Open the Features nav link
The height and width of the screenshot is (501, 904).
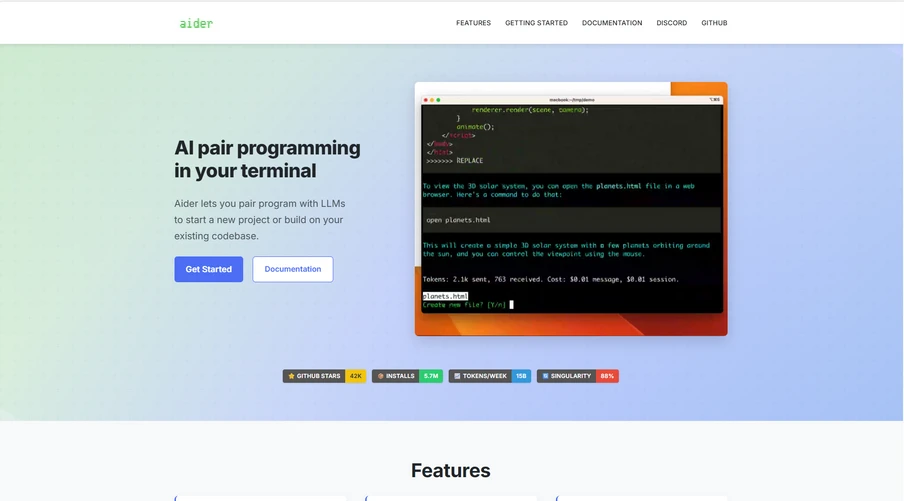(x=473, y=23)
